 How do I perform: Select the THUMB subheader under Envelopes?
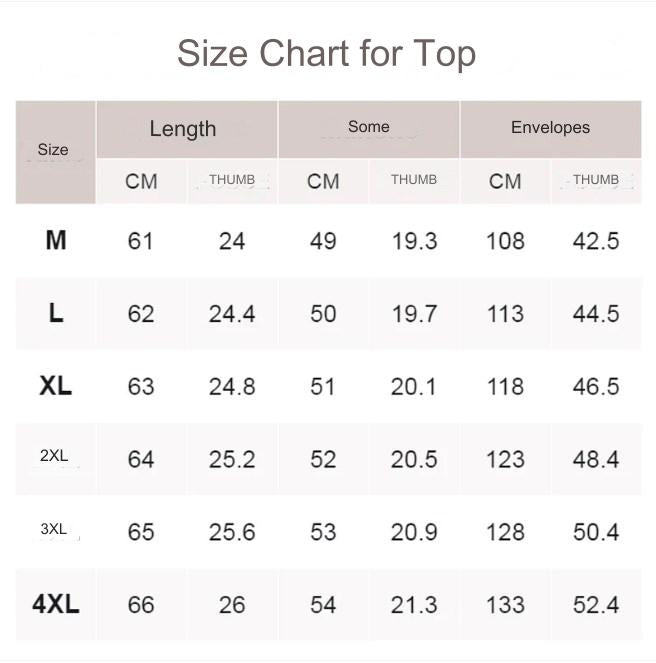point(596,180)
